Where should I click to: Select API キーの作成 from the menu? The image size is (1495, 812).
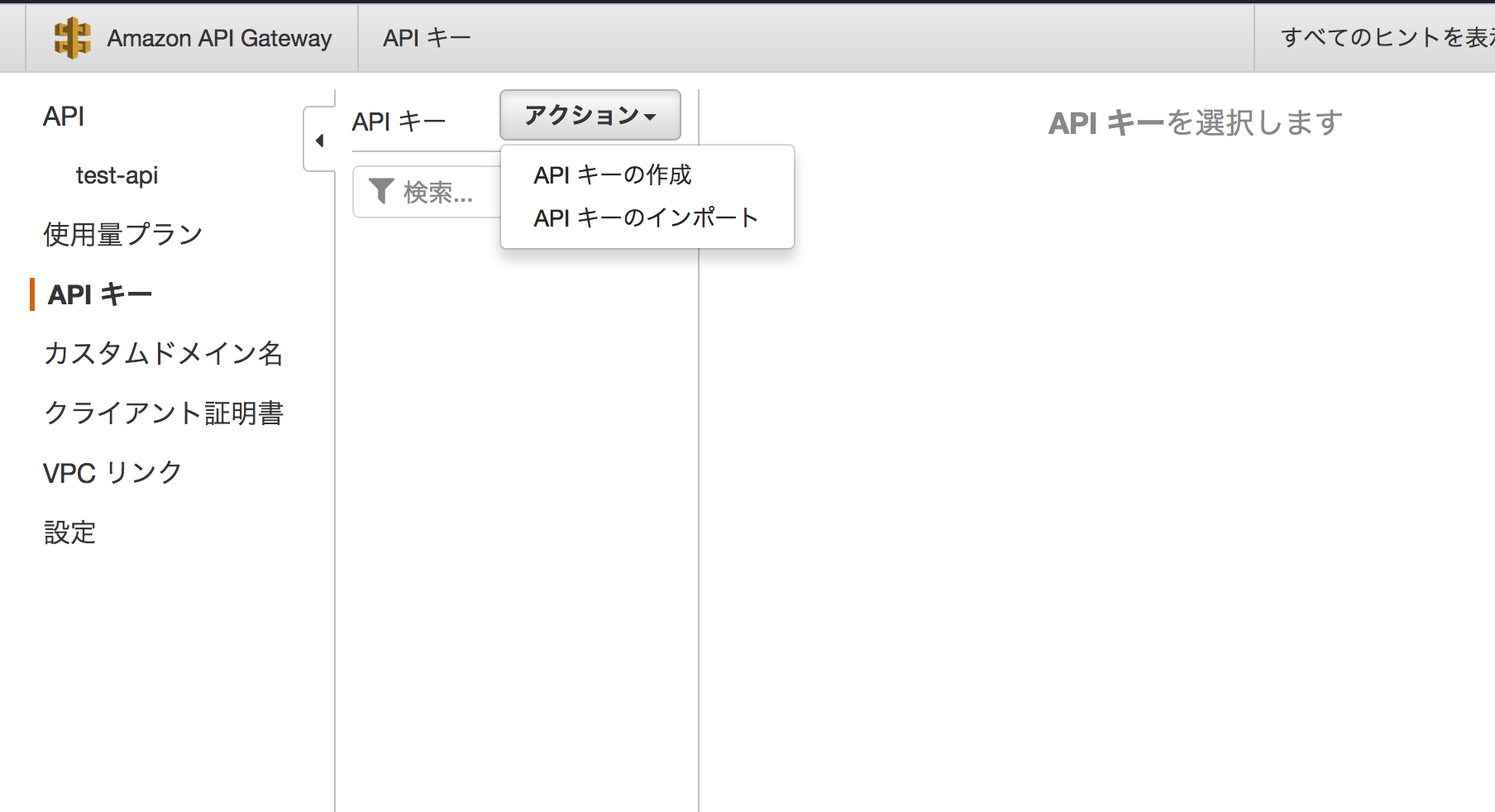[x=612, y=174]
